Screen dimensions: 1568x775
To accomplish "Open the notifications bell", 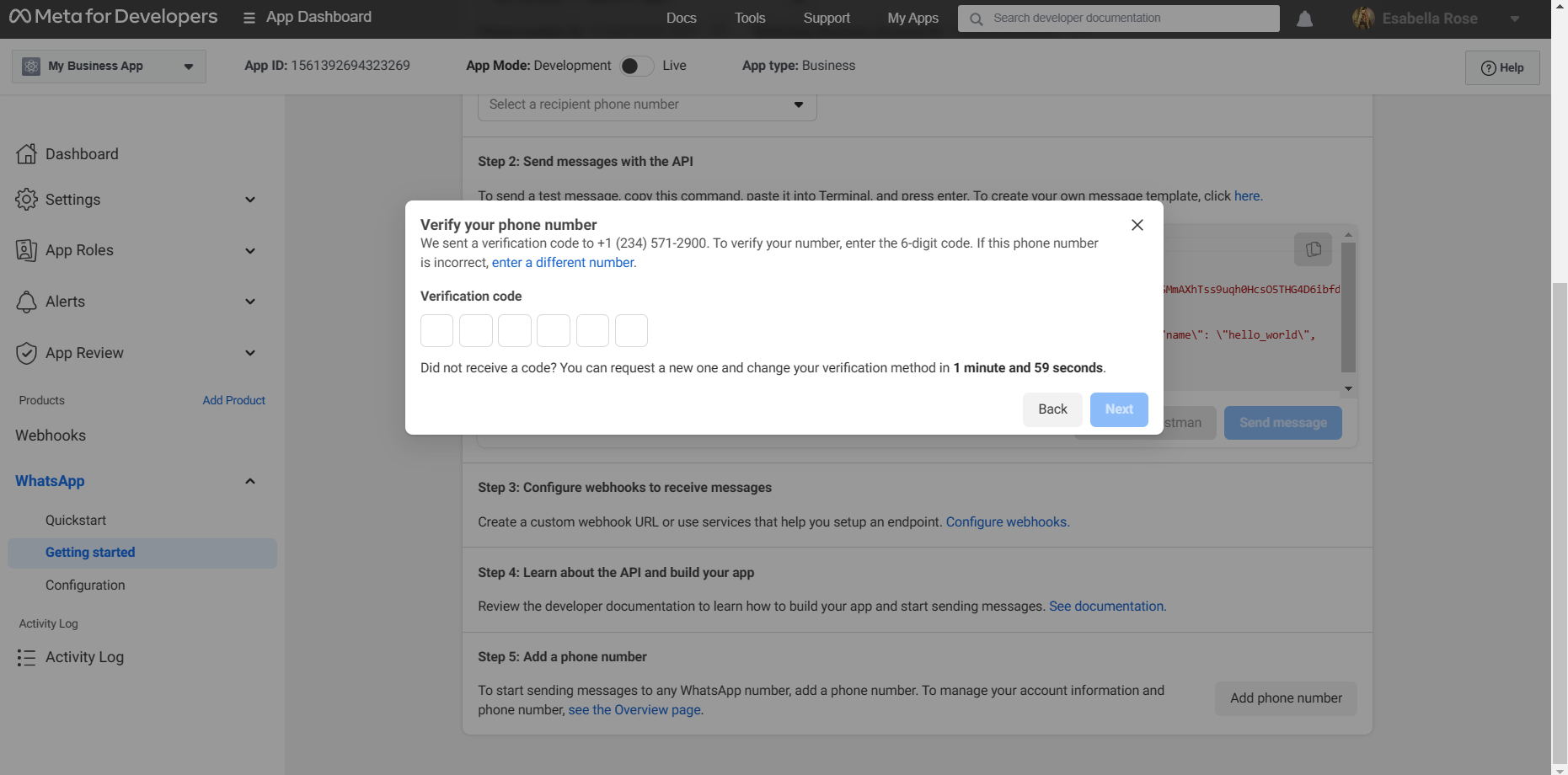I will (1304, 19).
